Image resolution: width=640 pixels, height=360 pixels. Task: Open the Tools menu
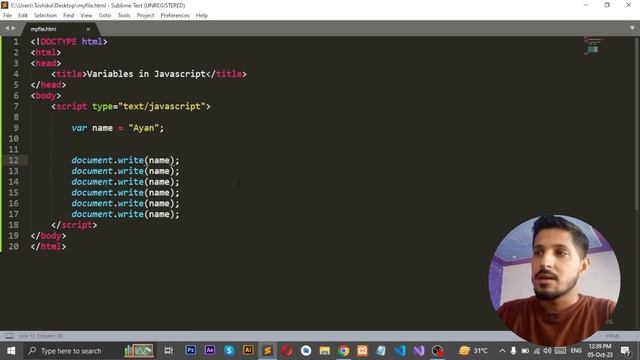tap(124, 16)
